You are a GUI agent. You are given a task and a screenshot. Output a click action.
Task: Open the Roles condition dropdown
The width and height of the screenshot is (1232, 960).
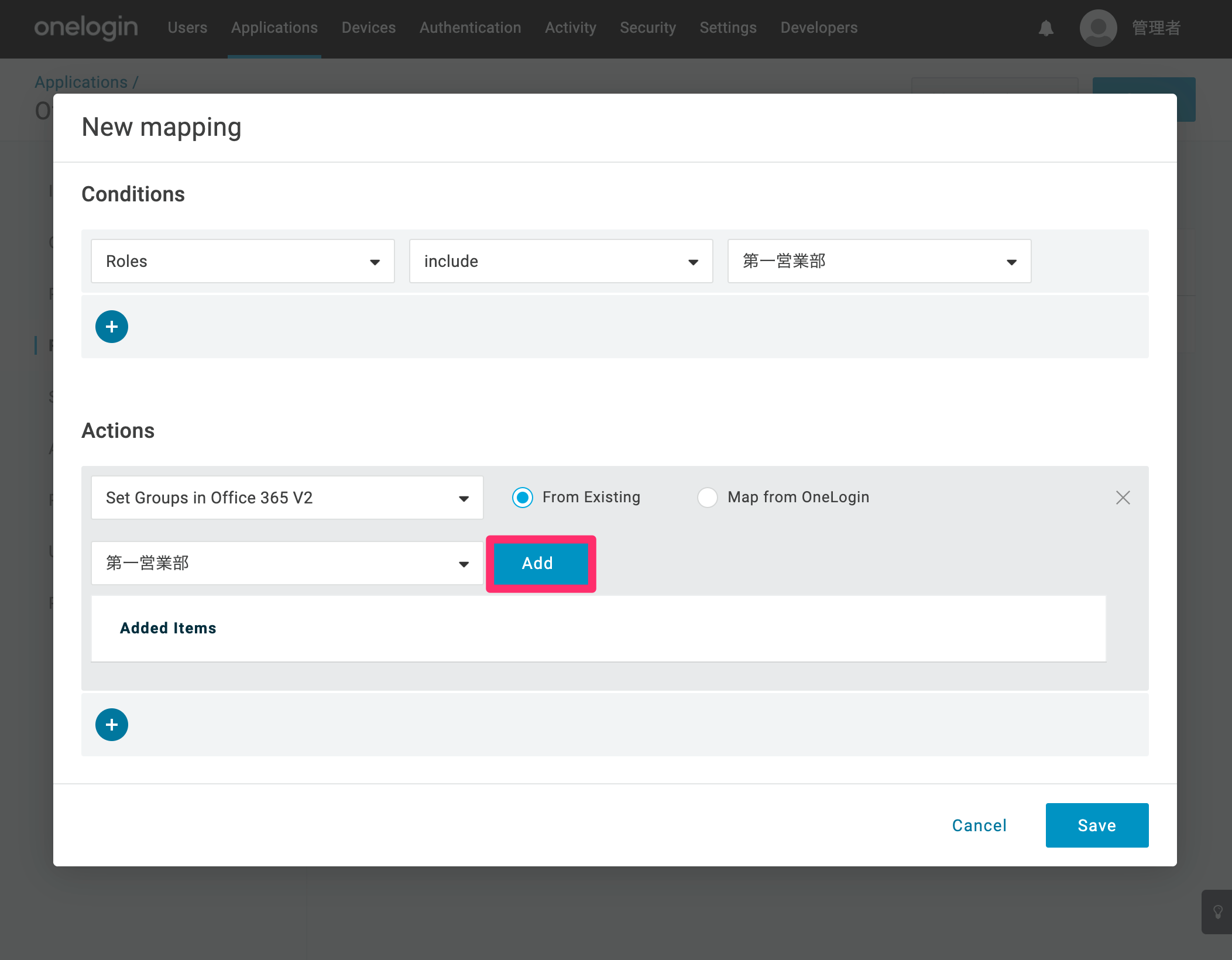243,261
